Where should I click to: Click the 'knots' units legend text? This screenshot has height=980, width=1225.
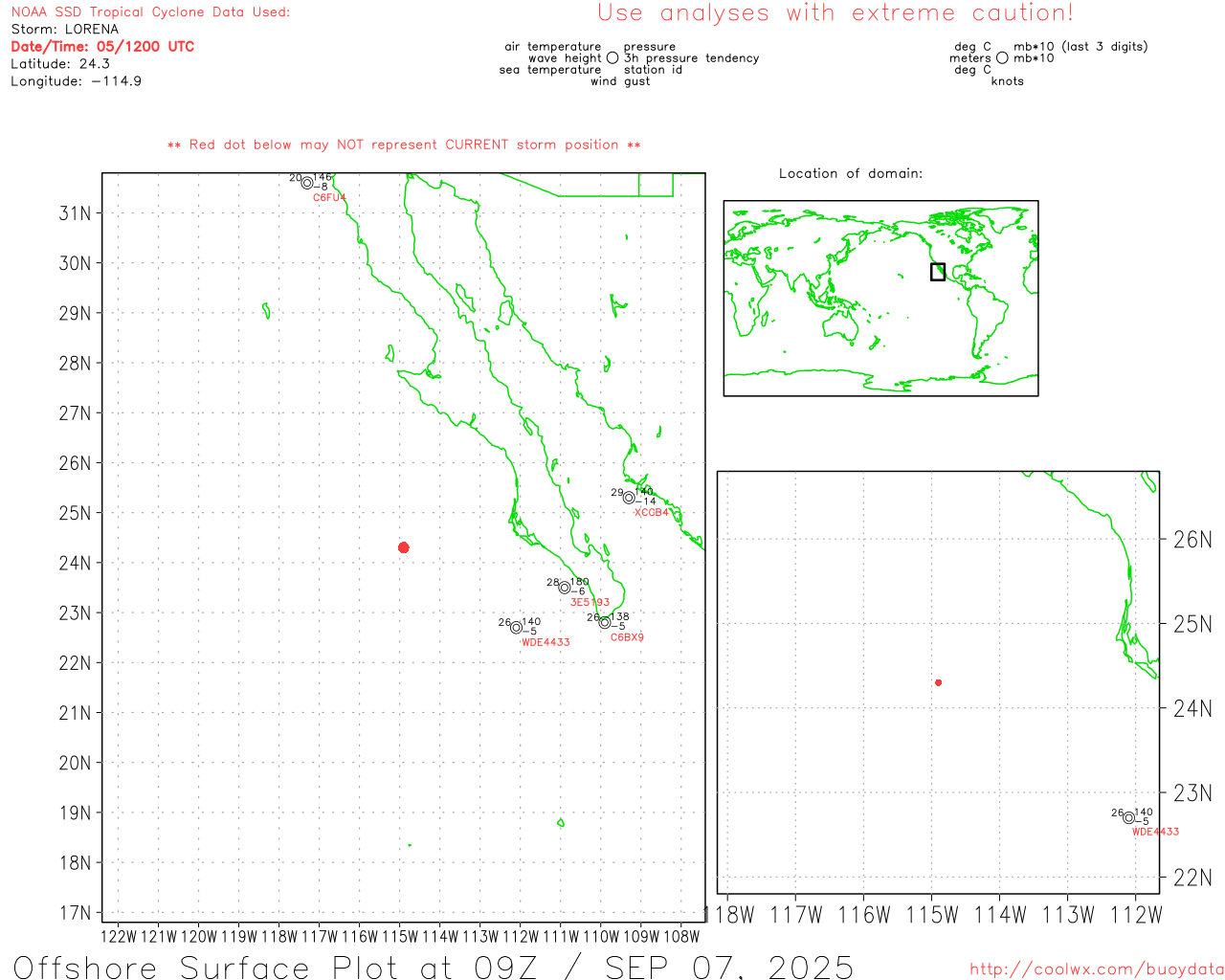[x=1007, y=81]
